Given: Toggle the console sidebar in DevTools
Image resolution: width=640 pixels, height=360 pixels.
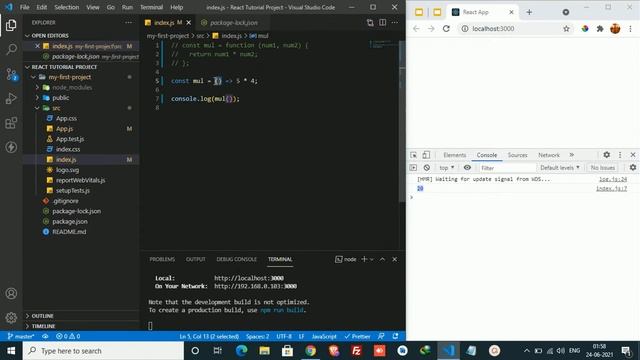Looking at the screenshot, I should click(x=413, y=168).
